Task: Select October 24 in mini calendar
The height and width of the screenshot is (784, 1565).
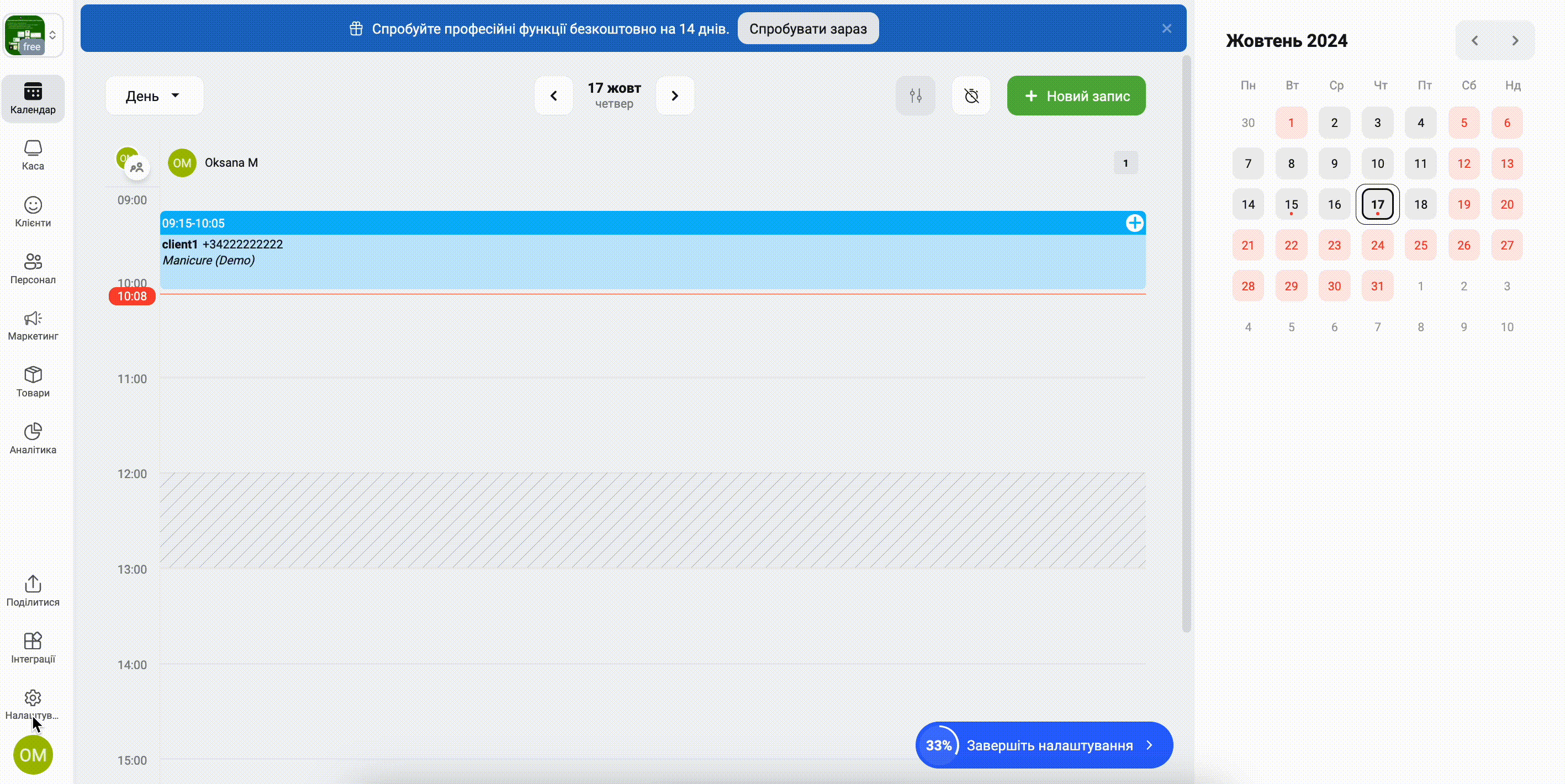Action: [1377, 245]
